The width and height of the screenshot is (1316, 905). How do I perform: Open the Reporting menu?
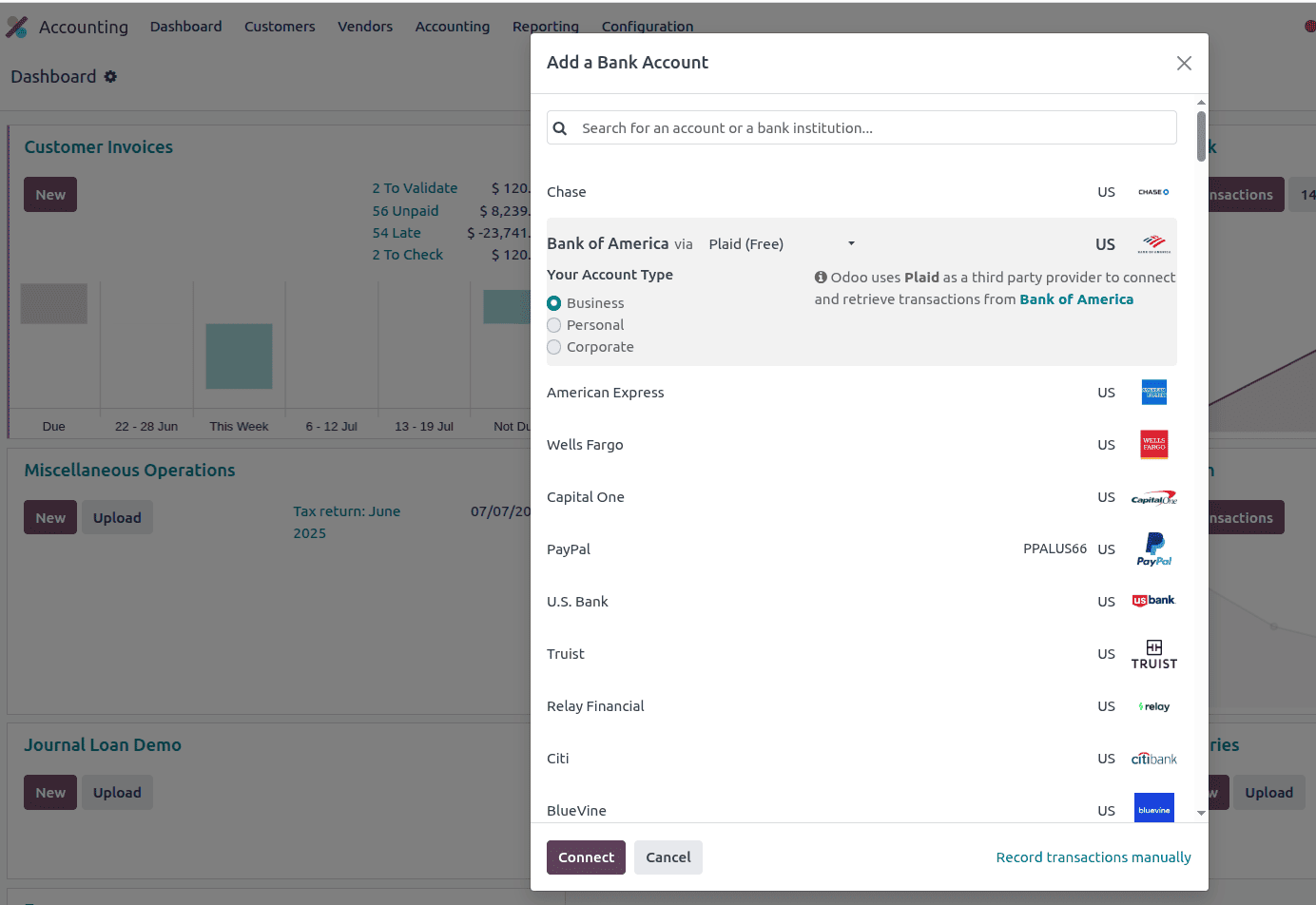[x=546, y=27]
